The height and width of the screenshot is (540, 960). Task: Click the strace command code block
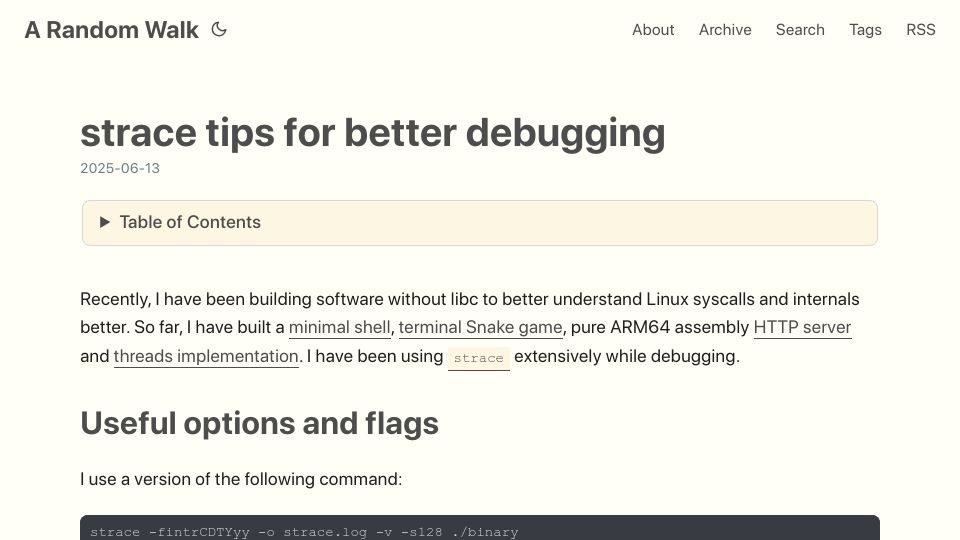click(x=479, y=528)
